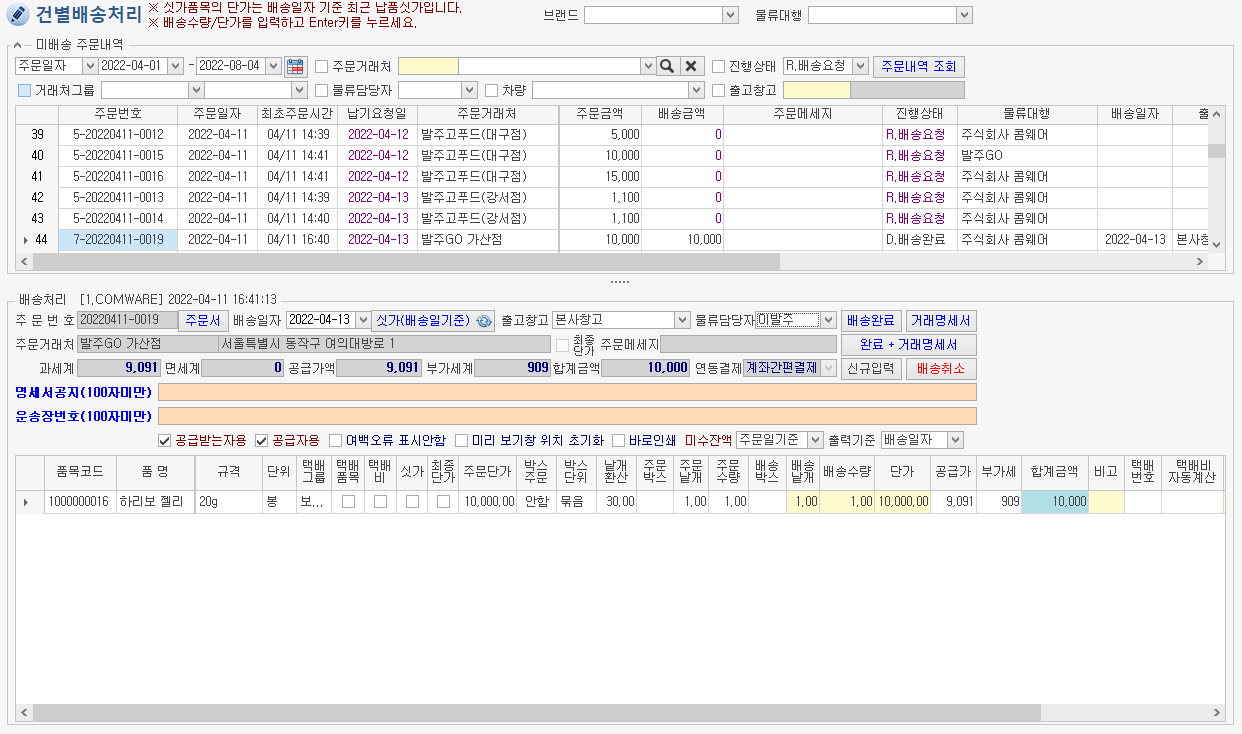Sort by the 주문번호 column header

coord(119,114)
